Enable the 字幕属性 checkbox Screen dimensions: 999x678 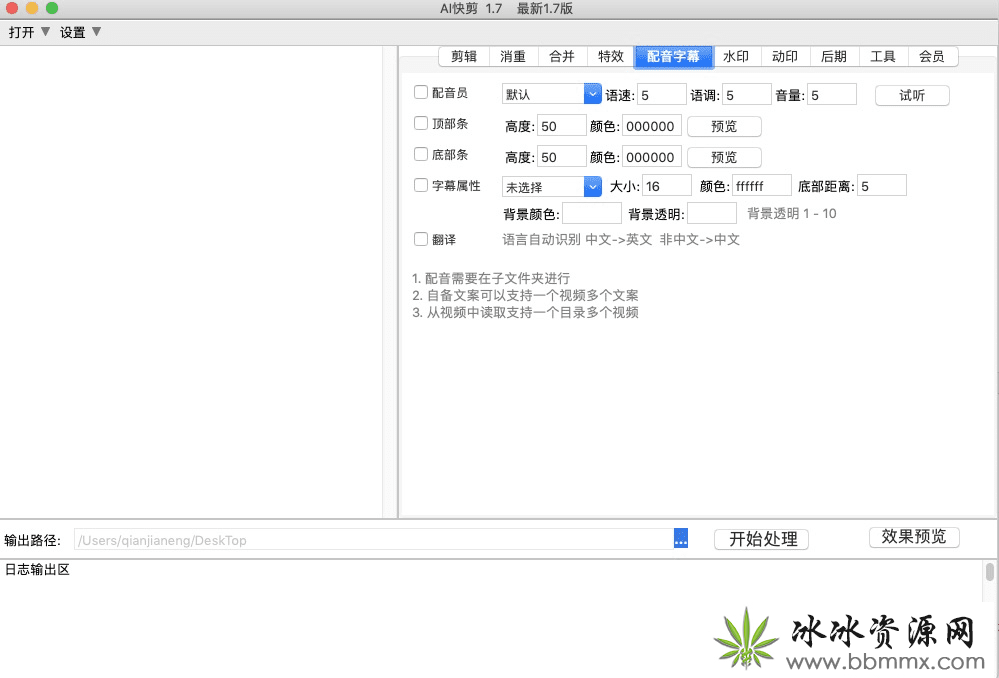pyautogui.click(x=421, y=185)
